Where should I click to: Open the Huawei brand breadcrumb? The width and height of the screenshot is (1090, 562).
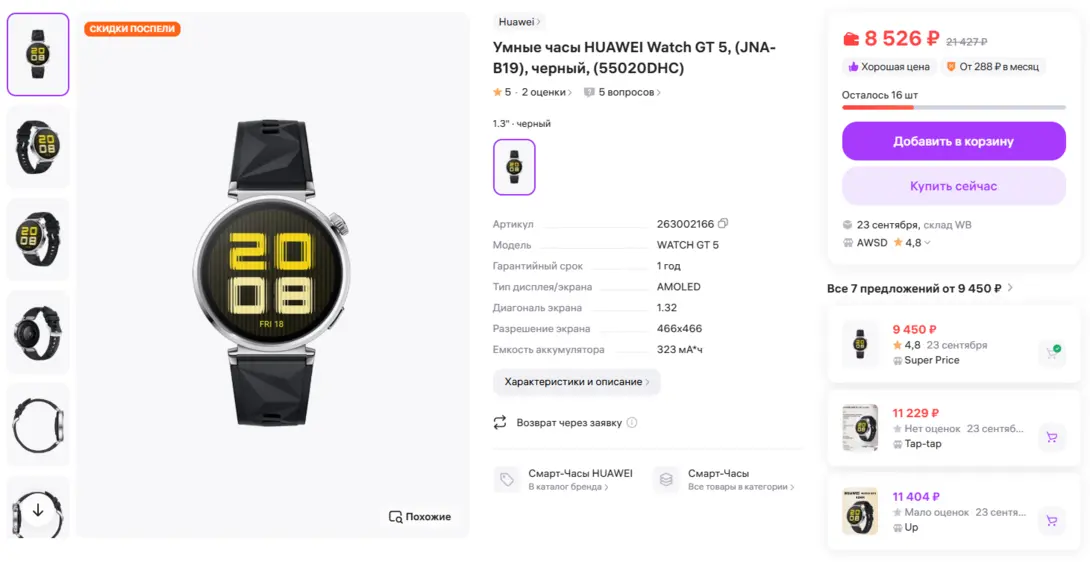[519, 22]
